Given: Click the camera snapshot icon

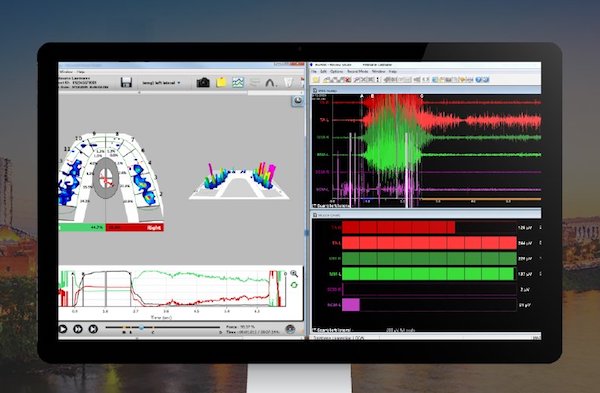Looking at the screenshot, I should pyautogui.click(x=203, y=82).
